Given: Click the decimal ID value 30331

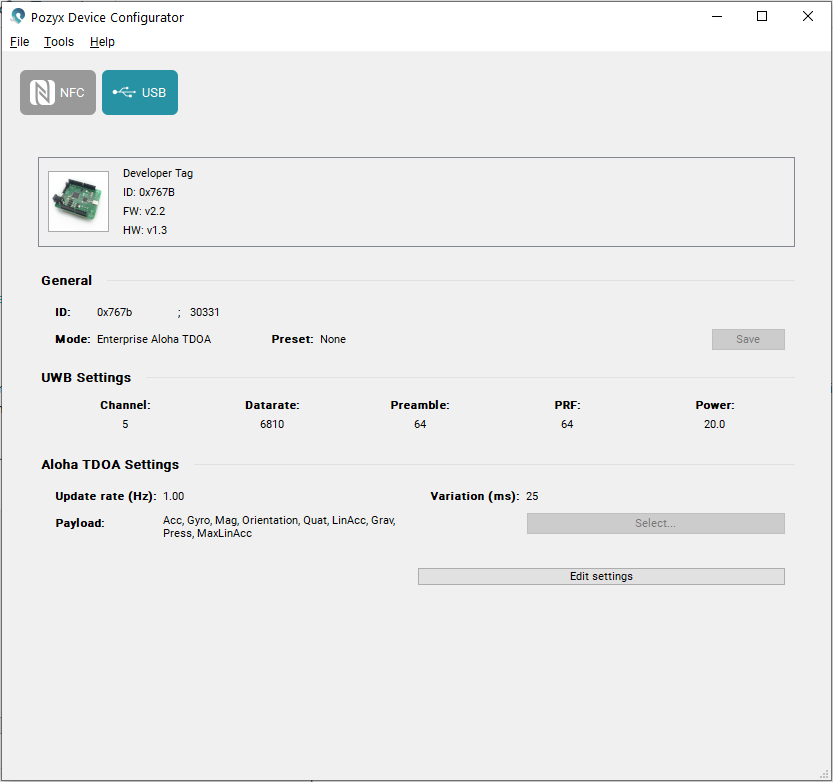Looking at the screenshot, I should 205,312.
